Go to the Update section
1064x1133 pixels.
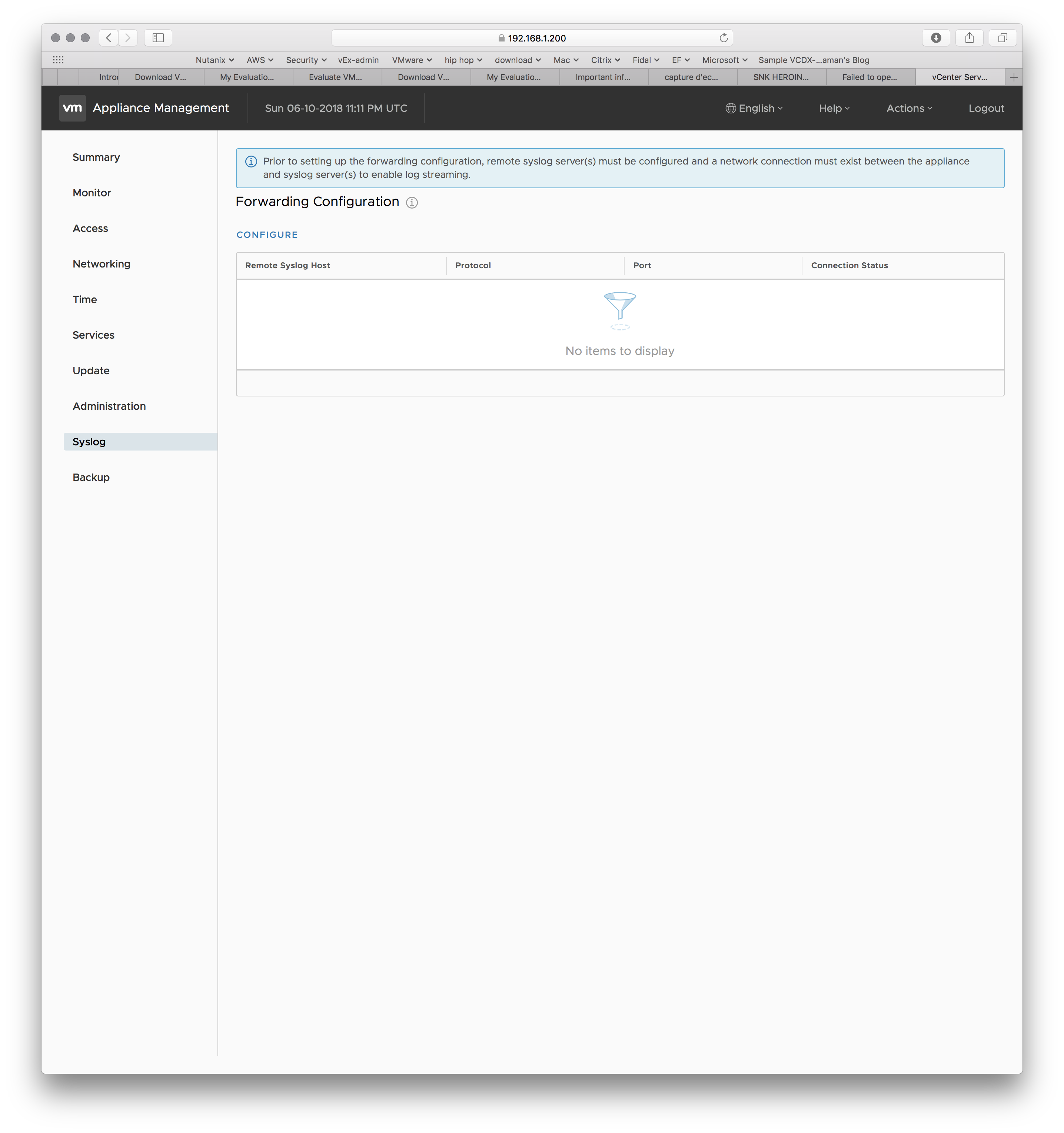pyautogui.click(x=91, y=371)
